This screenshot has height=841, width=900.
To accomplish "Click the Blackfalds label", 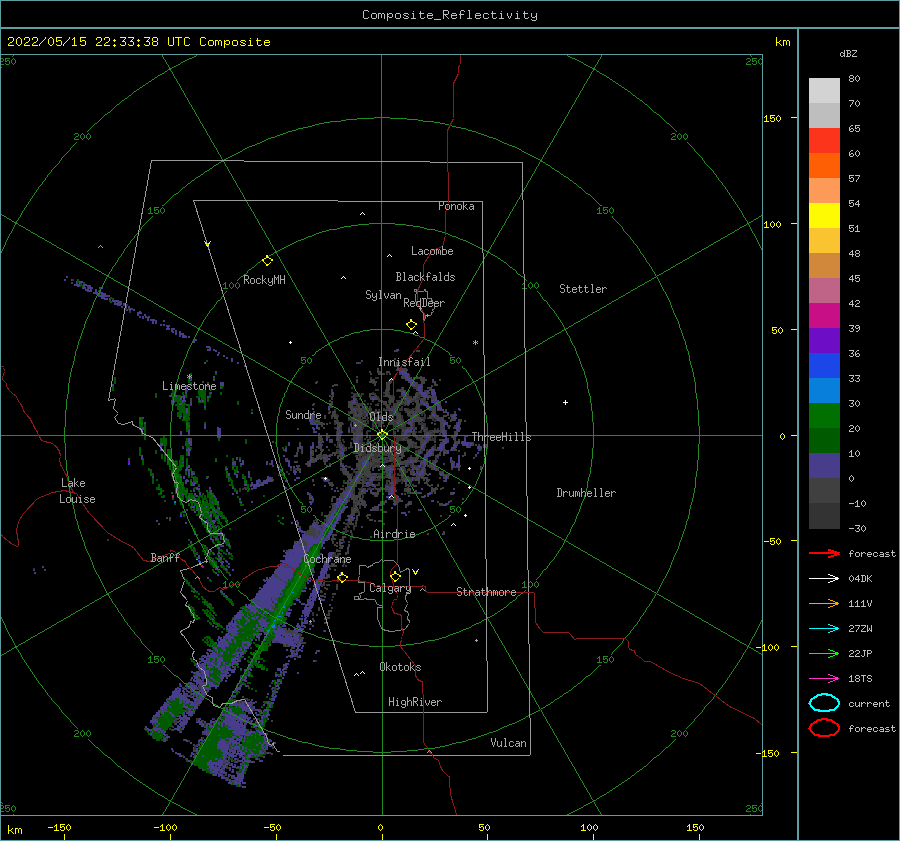I will 425,277.
